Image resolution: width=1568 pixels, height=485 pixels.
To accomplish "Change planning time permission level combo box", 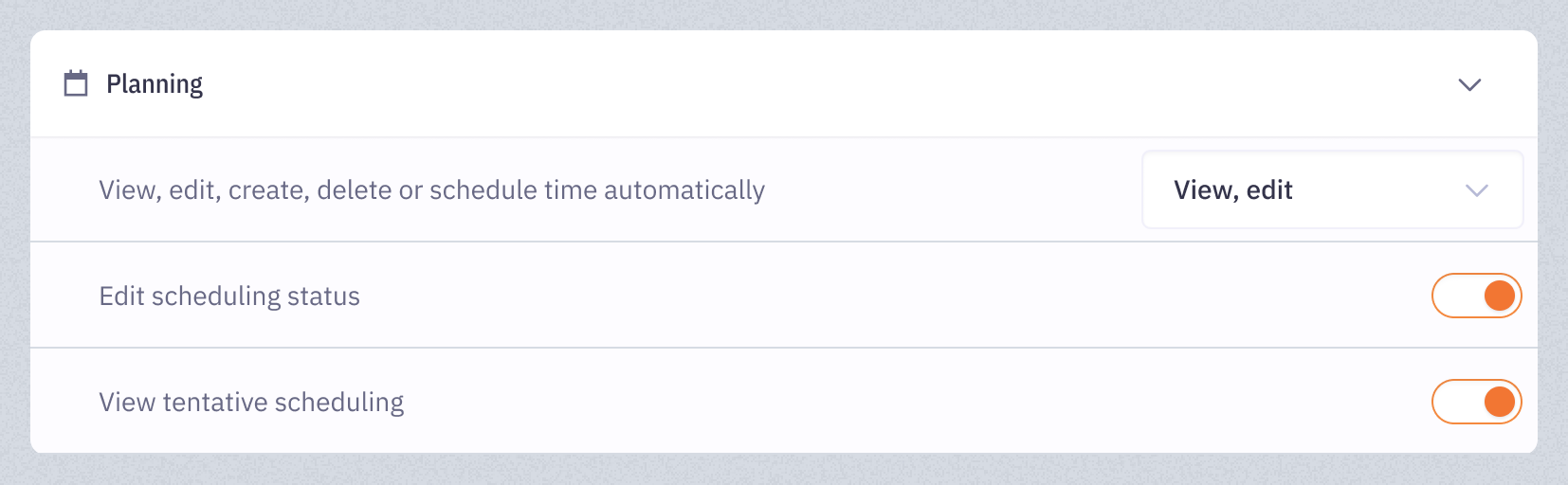I will point(1332,189).
